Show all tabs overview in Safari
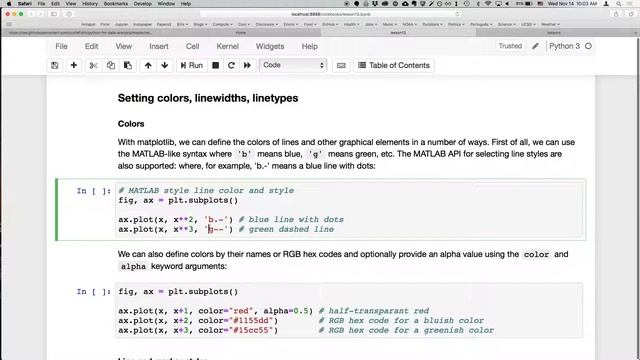 (631, 14)
